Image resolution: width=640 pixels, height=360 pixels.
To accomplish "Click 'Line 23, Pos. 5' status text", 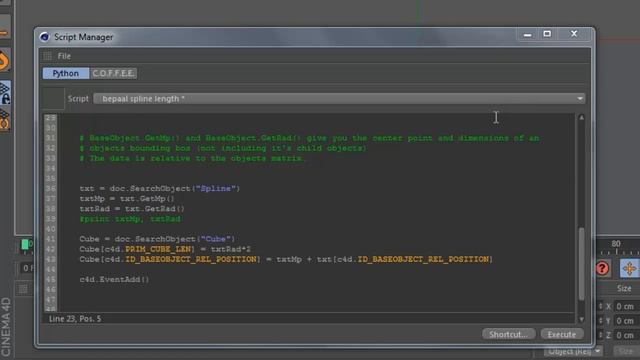I will point(75,319).
